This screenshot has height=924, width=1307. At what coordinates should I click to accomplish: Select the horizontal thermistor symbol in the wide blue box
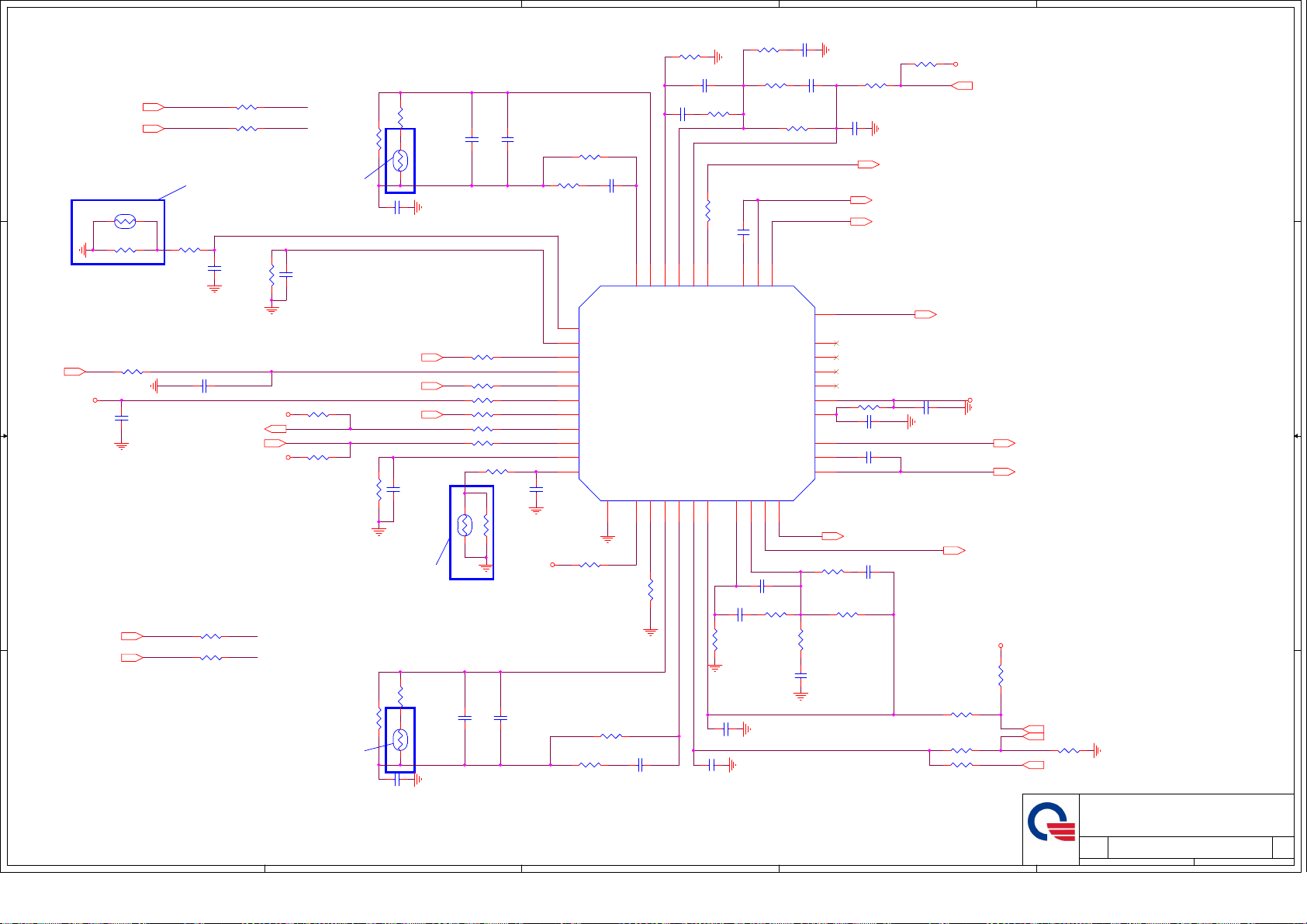[x=125, y=222]
